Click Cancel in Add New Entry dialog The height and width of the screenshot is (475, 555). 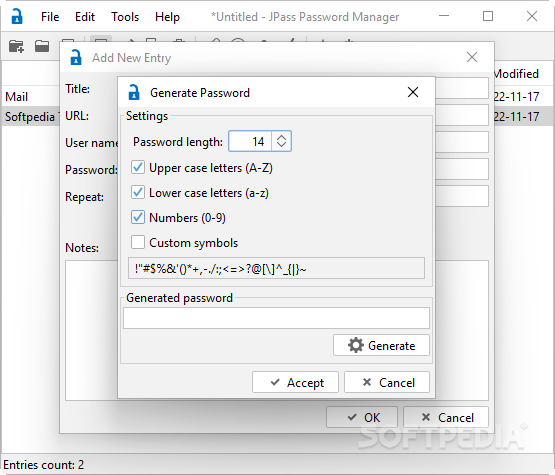point(446,417)
